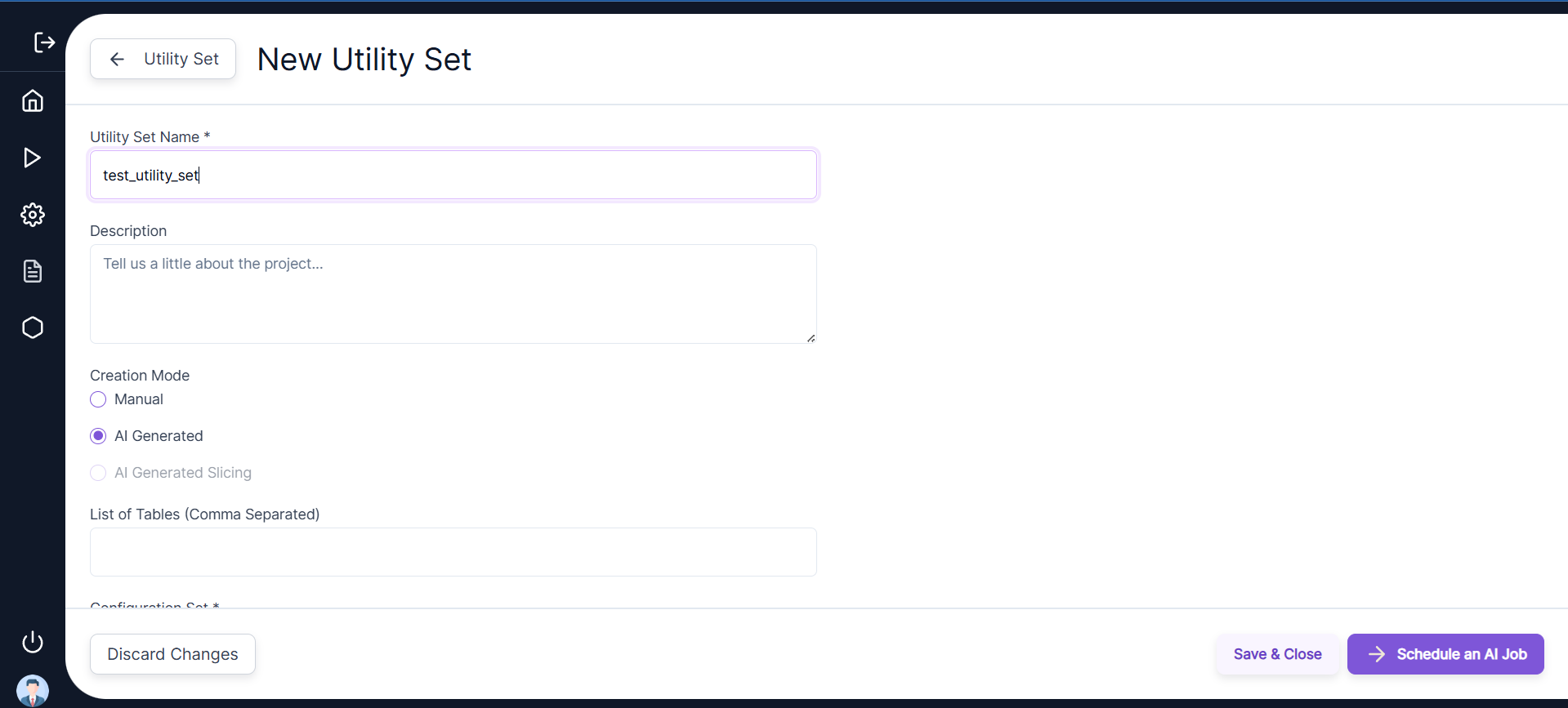Click the logout arrow icon at top left
The image size is (1568, 708).
[44, 42]
